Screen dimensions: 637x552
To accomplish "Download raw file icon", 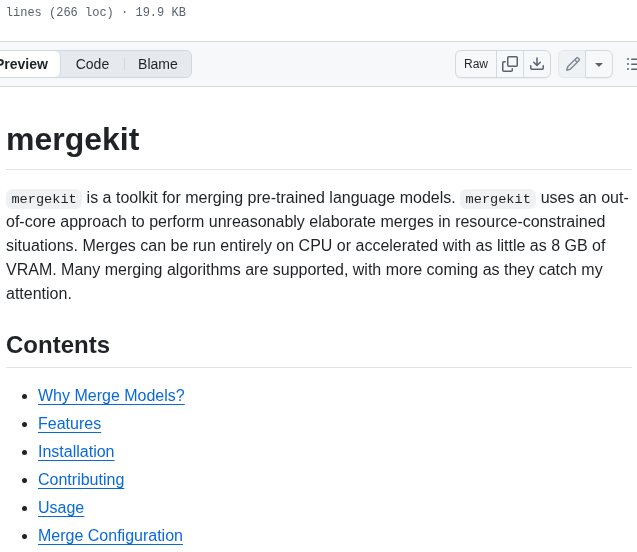I will tap(537, 64).
